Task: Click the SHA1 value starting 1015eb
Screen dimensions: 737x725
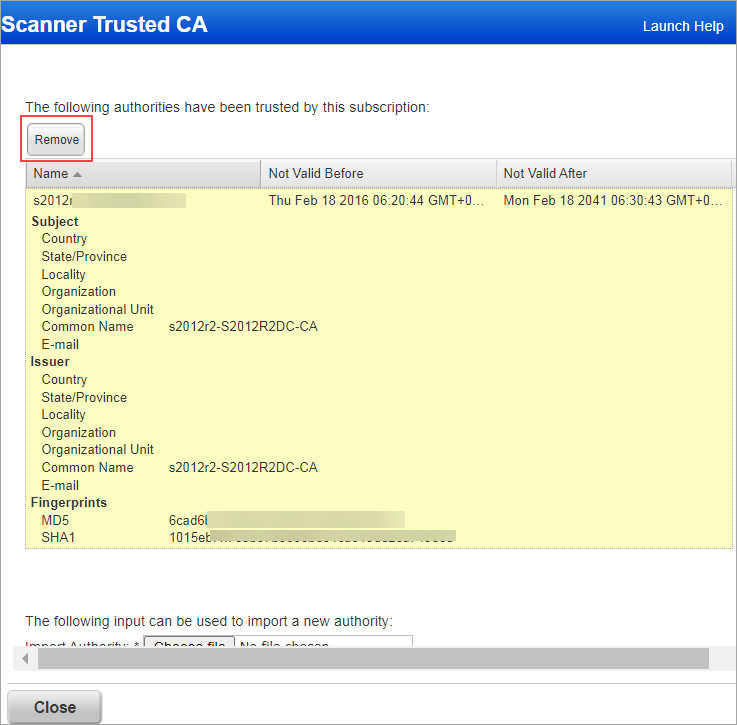Action: pyautogui.click(x=312, y=537)
